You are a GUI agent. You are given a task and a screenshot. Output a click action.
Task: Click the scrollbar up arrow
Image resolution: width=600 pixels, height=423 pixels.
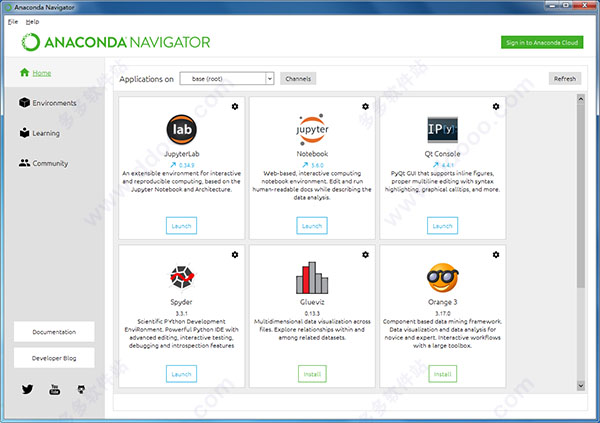click(x=580, y=99)
